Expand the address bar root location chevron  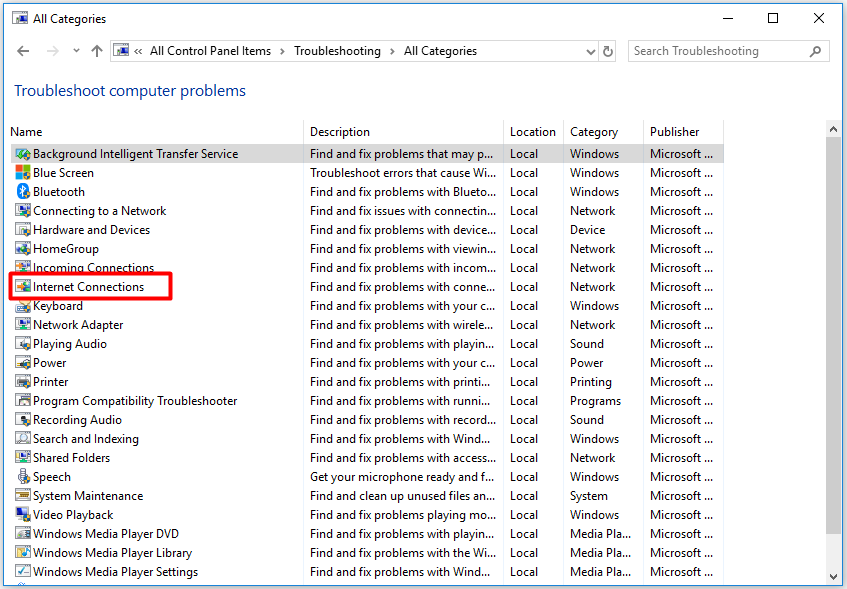(138, 51)
